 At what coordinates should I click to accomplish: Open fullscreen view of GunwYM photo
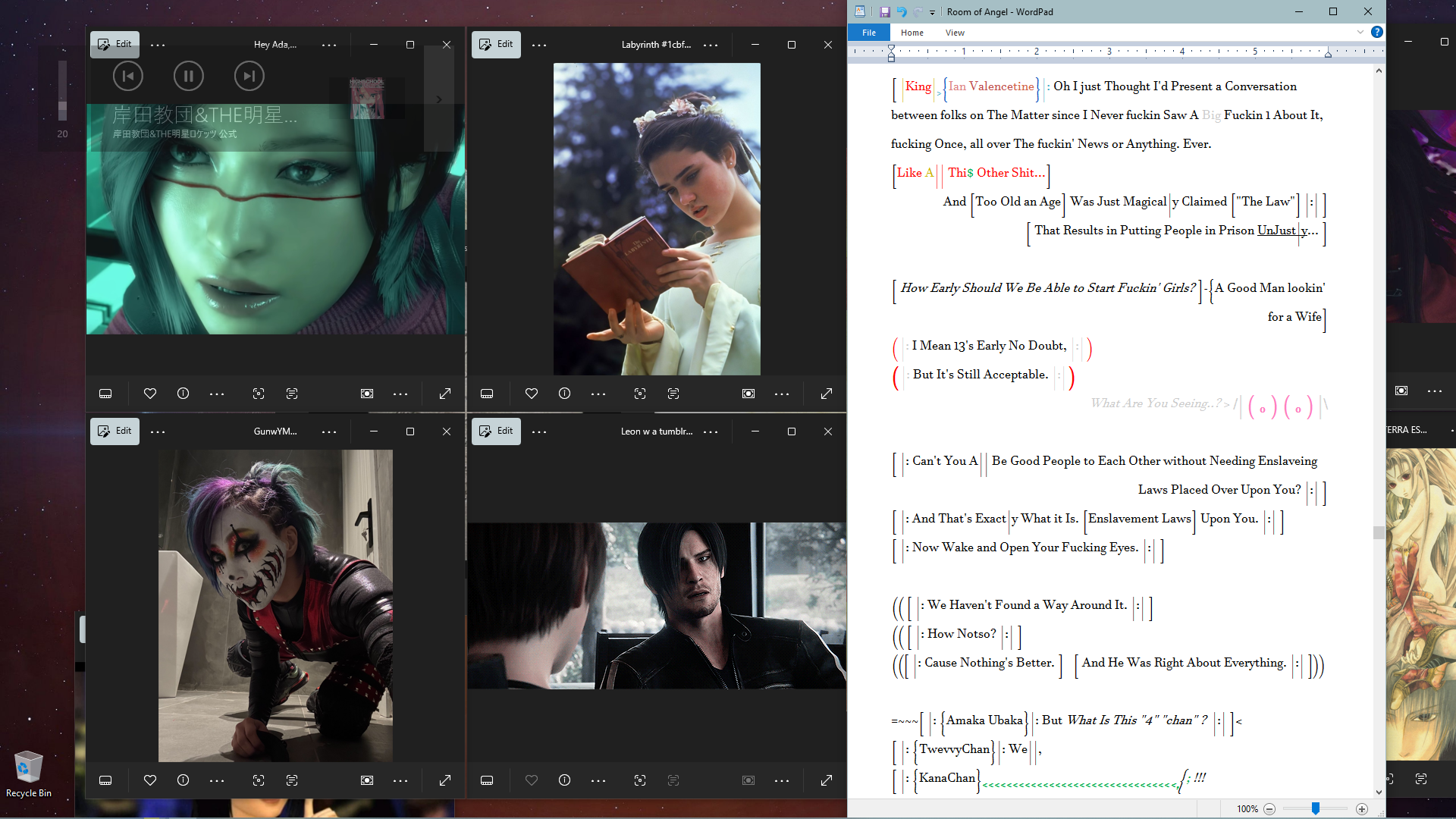click(445, 780)
